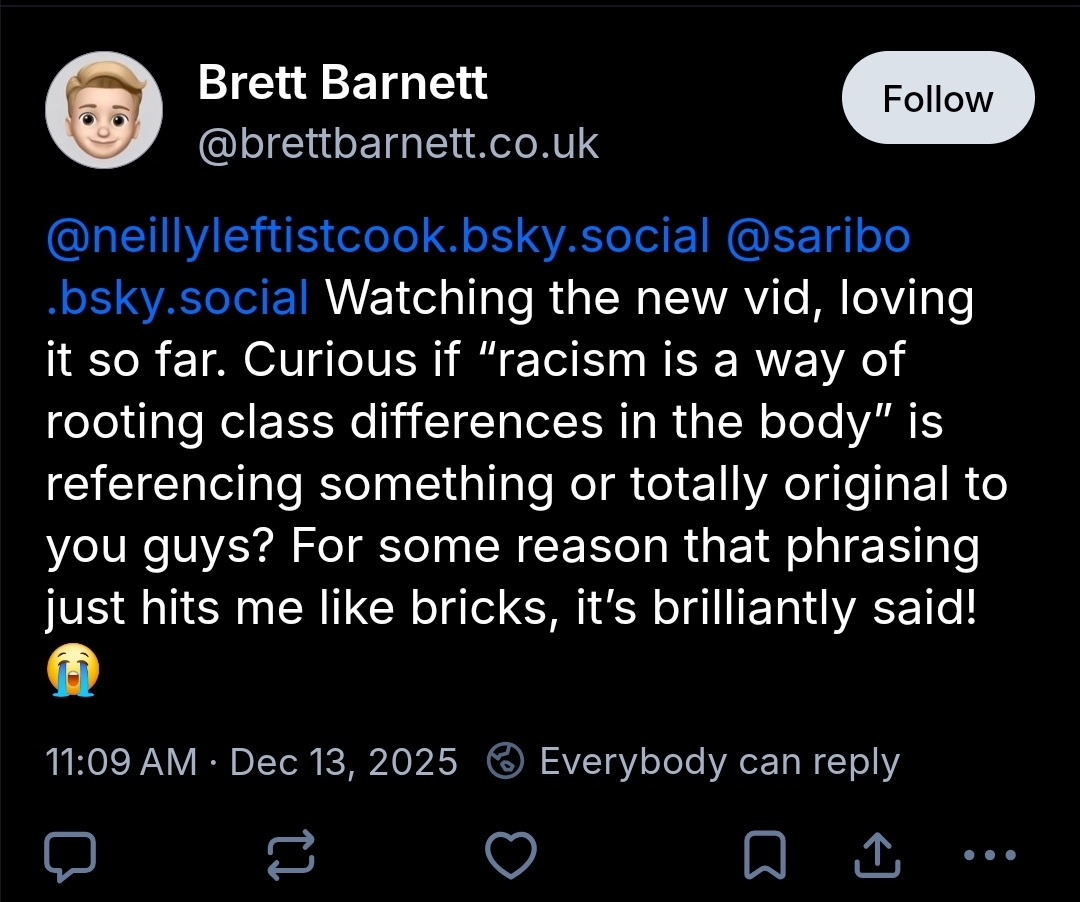Click the words "brilliantly said!"
The width and height of the screenshot is (1080, 902).
point(814,609)
